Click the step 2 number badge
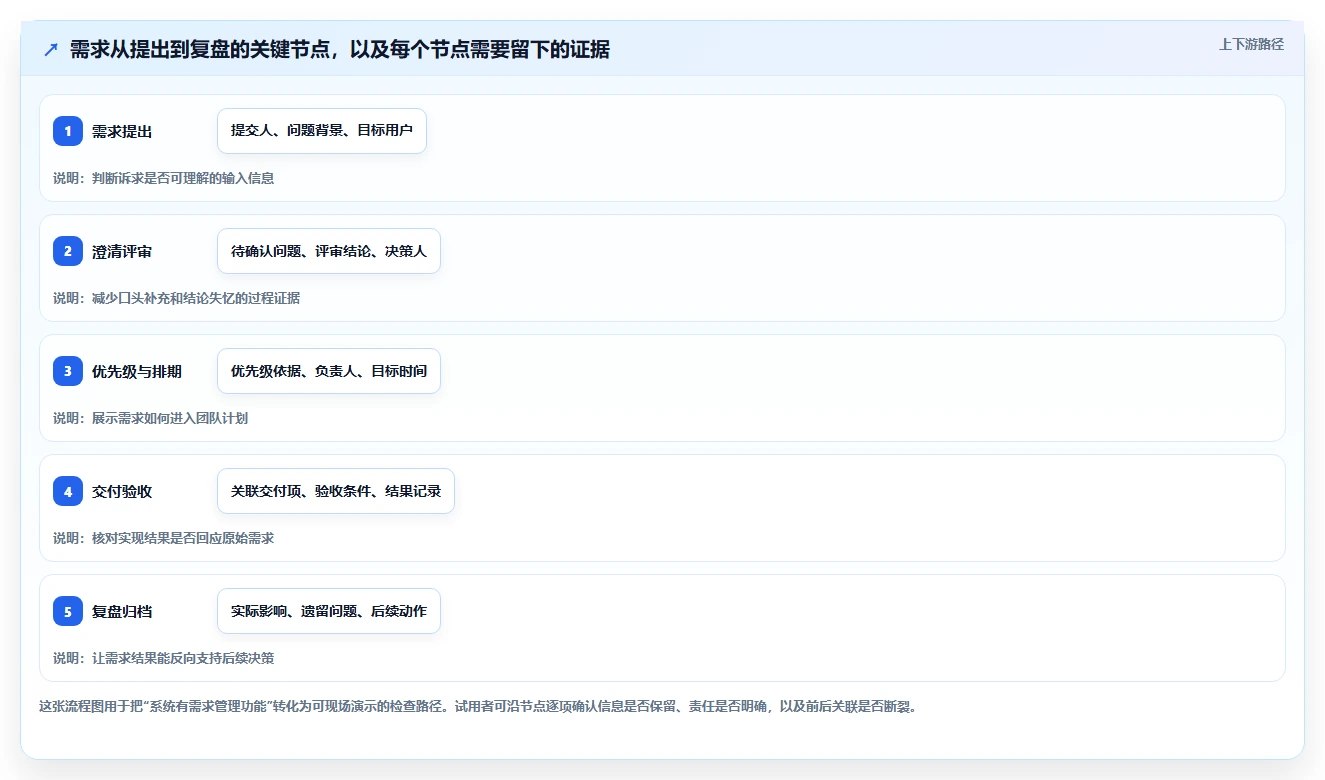Image resolution: width=1325 pixels, height=780 pixels. [x=68, y=251]
